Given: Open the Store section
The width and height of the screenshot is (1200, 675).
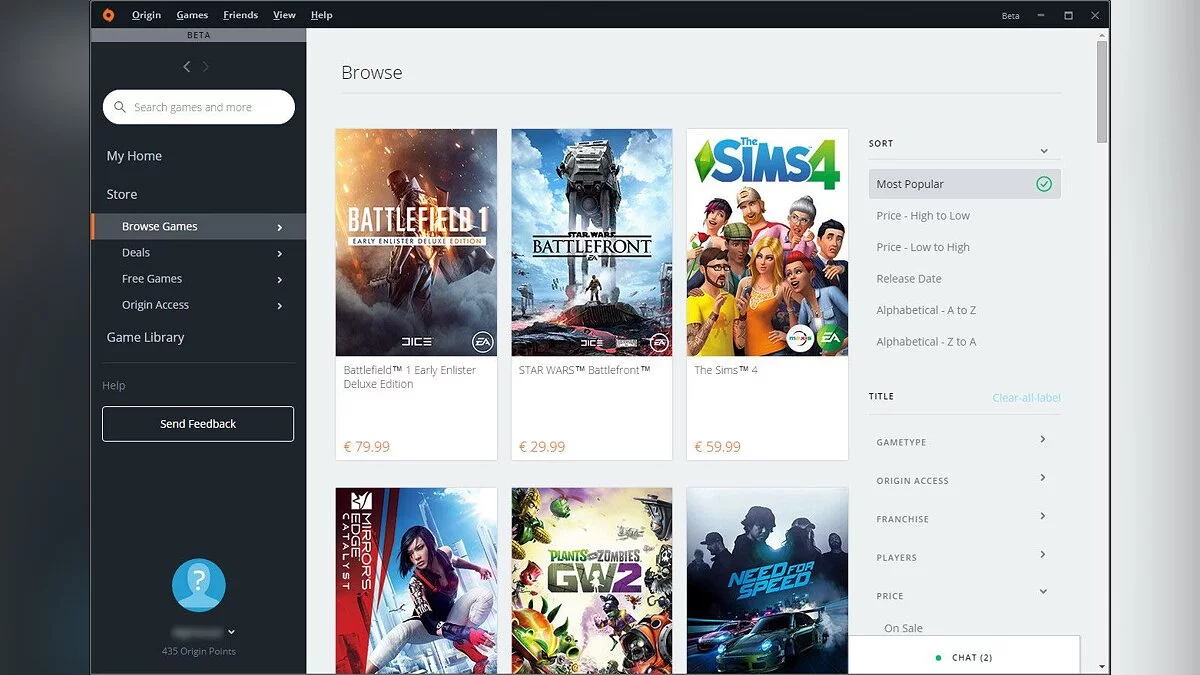Looking at the screenshot, I should click(122, 194).
